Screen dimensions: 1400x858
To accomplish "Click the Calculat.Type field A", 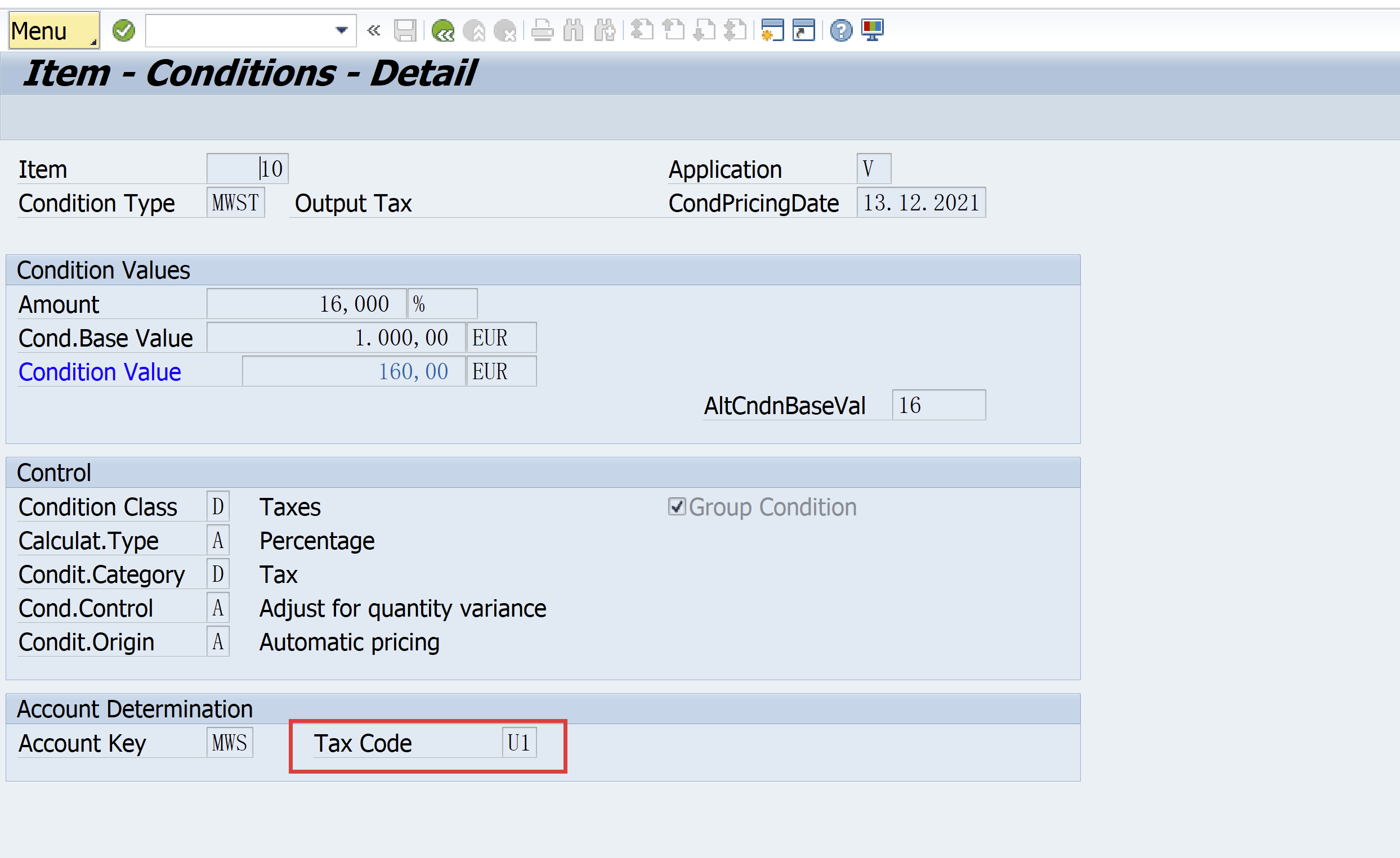I will 218,541.
